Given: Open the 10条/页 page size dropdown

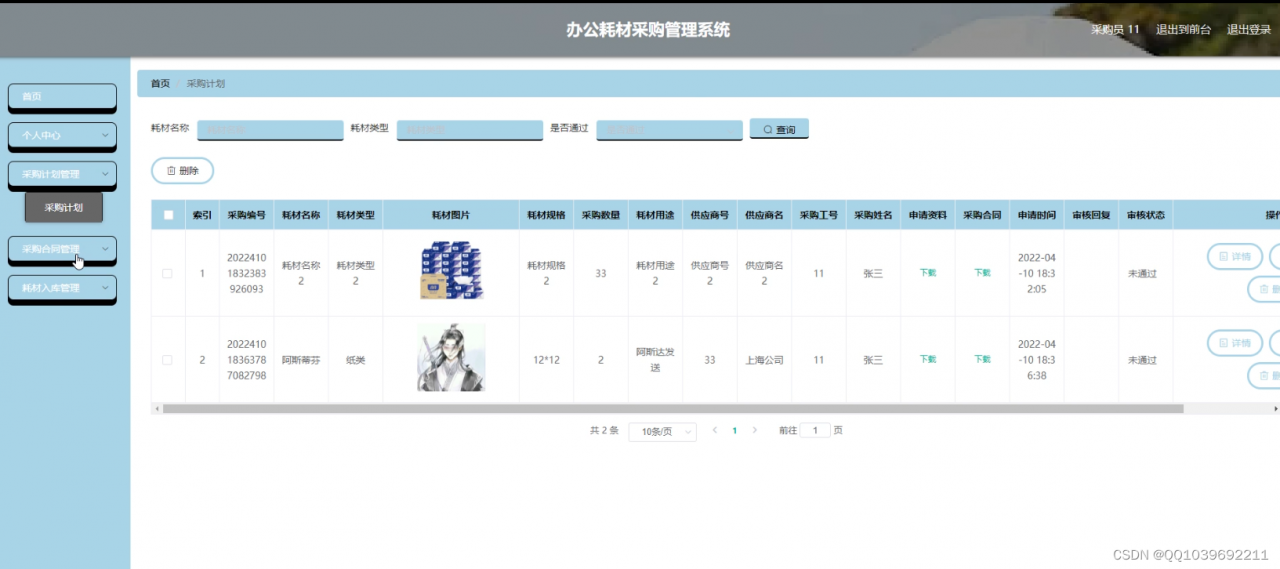Looking at the screenshot, I should 662,431.
